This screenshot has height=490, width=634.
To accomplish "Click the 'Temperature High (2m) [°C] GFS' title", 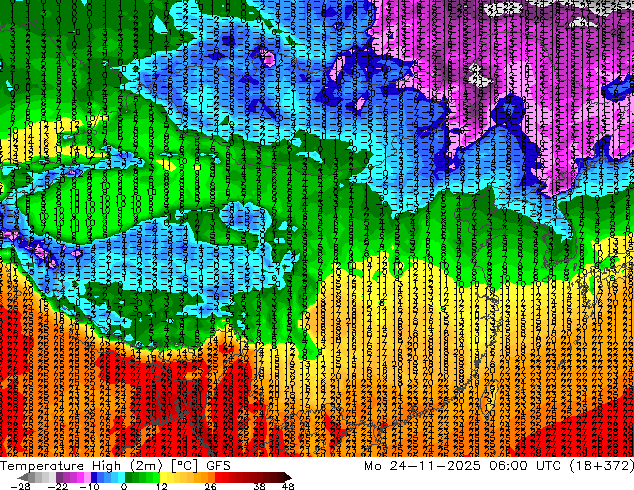I will (x=115, y=466).
